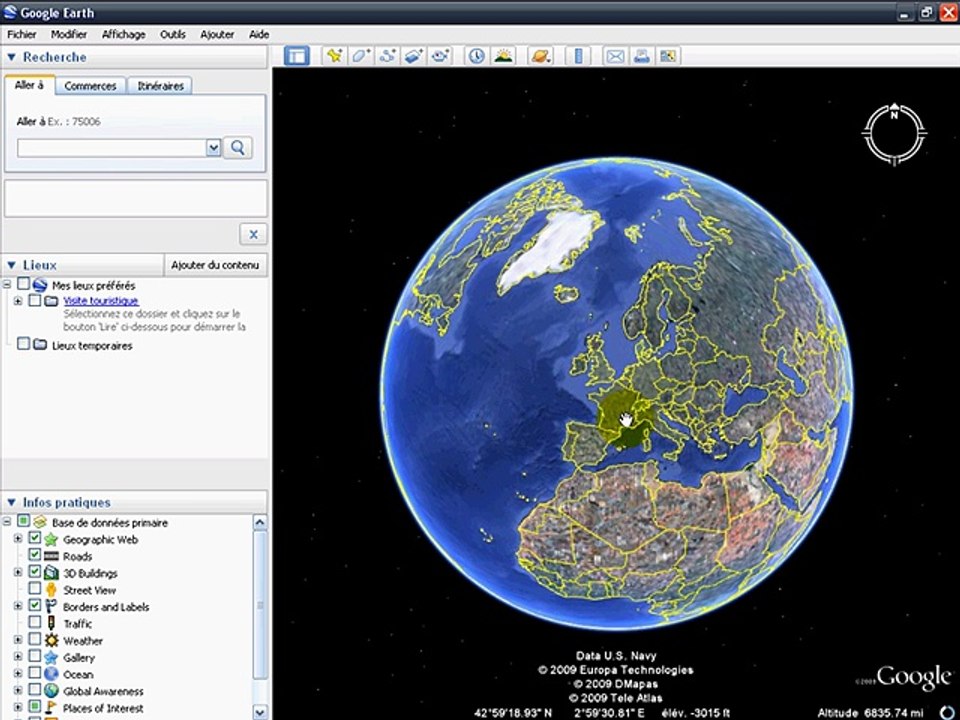960x720 pixels.
Task: Collapse the Recherche panel
Action: (x=11, y=57)
